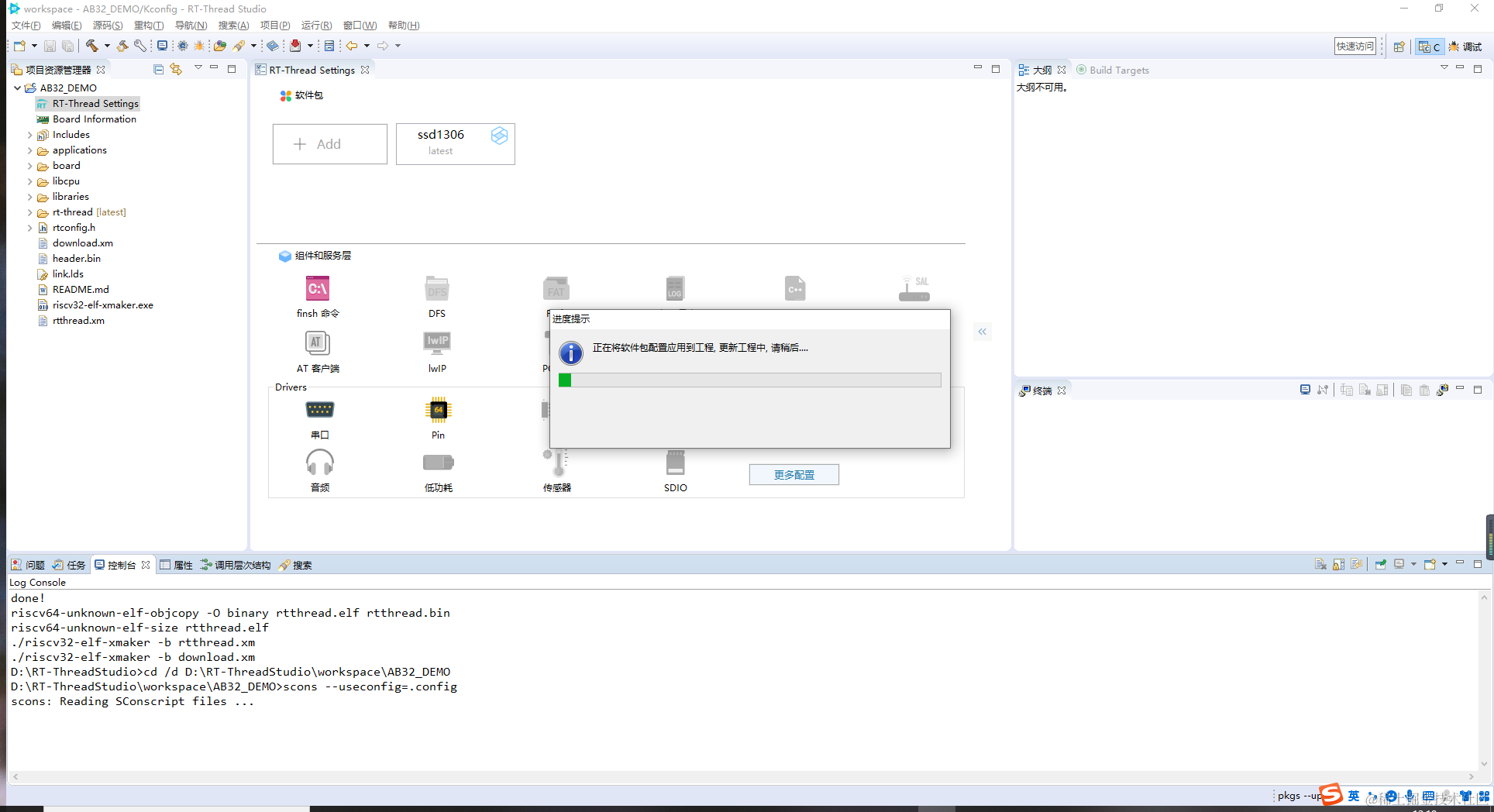This screenshot has width=1494, height=812.
Task: Select the sensor (传感器) thermometer icon
Action: point(557,463)
